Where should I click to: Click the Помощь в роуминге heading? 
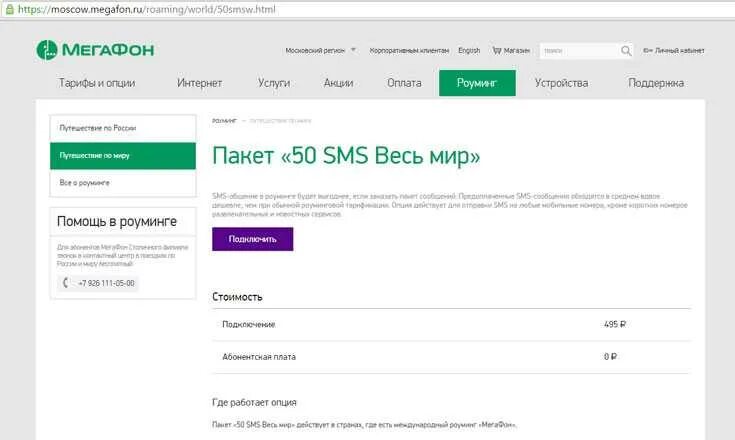(x=117, y=221)
